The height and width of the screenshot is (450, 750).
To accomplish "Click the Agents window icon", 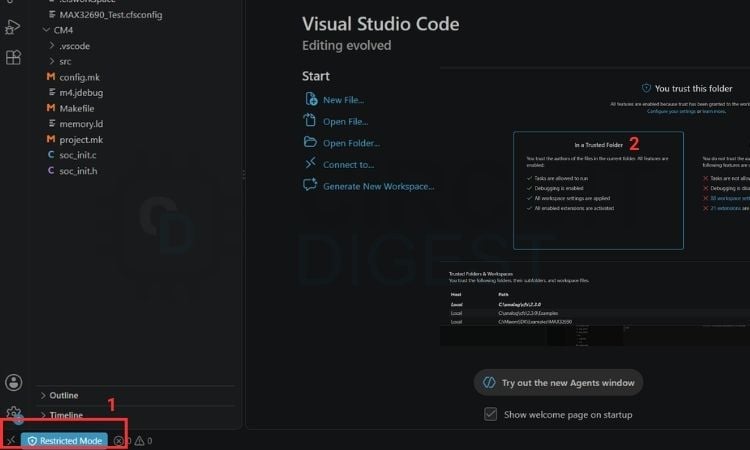I will pyautogui.click(x=489, y=383).
